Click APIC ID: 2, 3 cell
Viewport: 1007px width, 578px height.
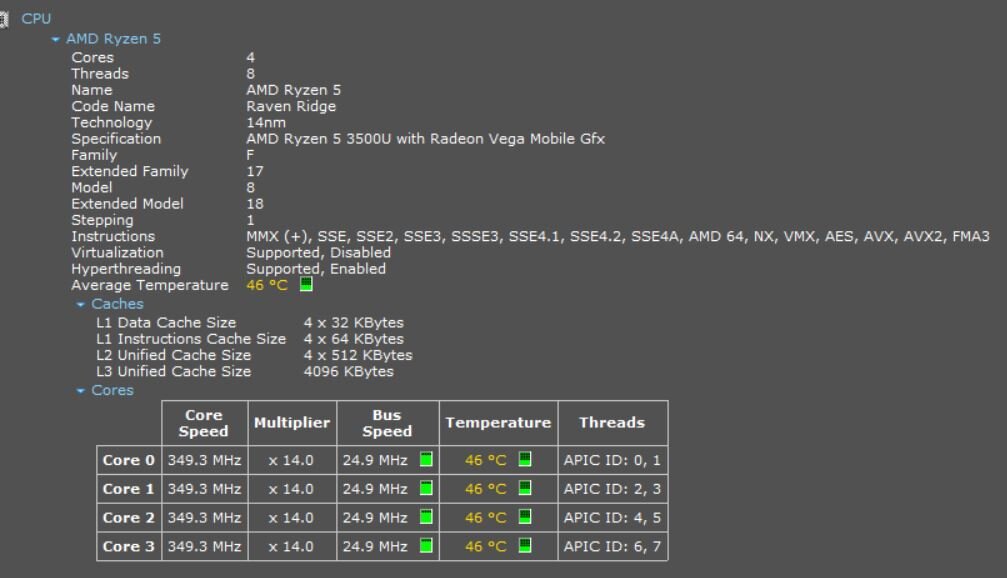(x=612, y=489)
